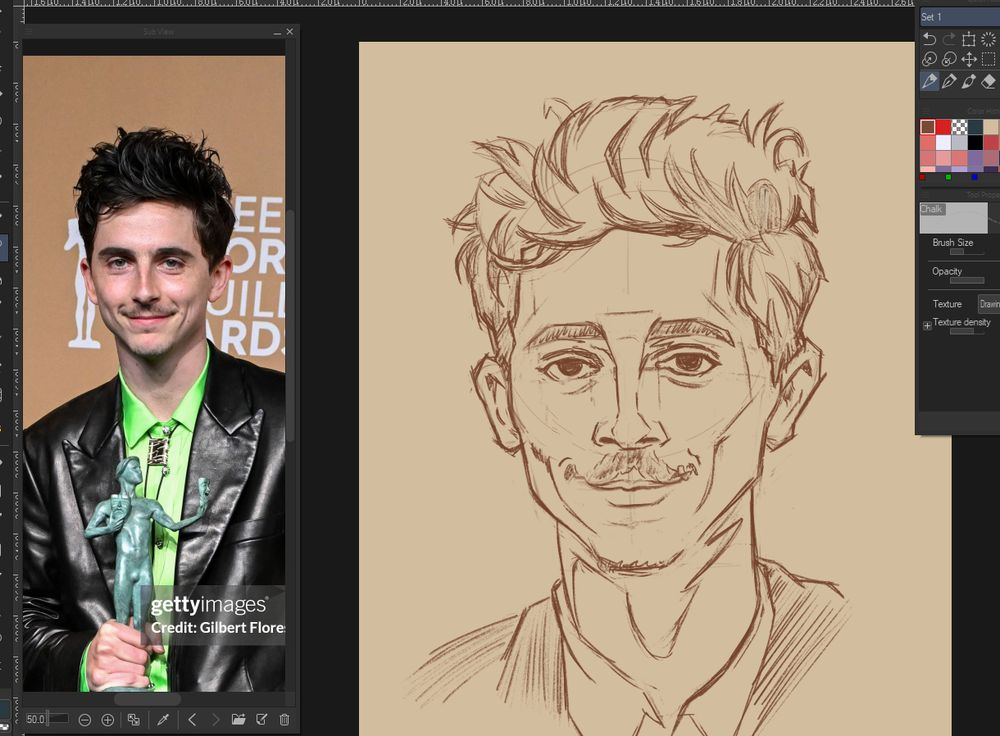This screenshot has width=1000, height=736.
Task: Click the Undo icon
Action: pyautogui.click(x=929, y=39)
